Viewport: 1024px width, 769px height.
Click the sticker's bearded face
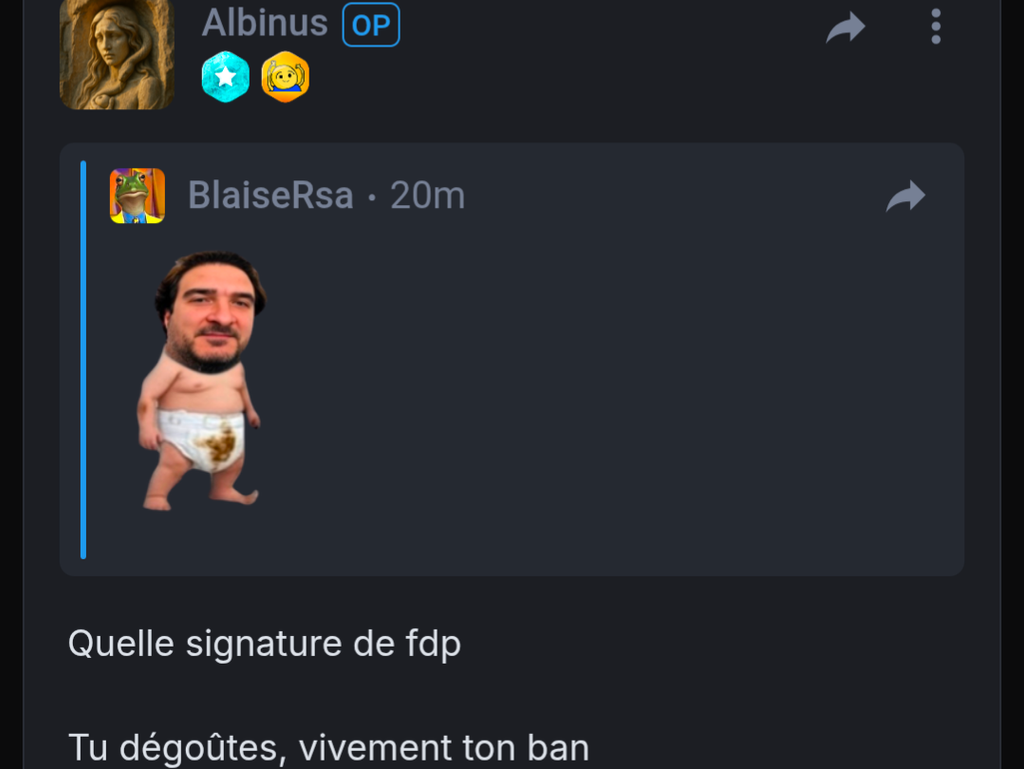(x=210, y=312)
